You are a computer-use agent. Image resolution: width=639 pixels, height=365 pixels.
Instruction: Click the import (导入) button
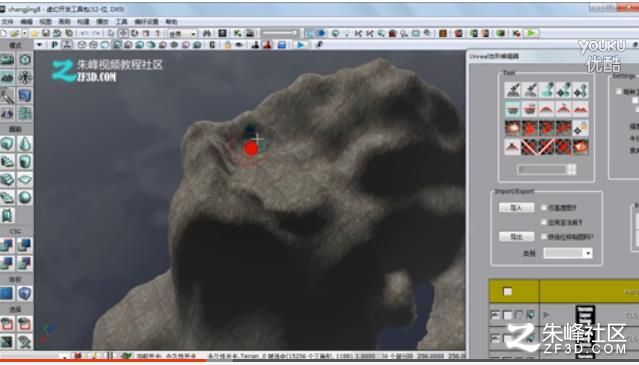pos(516,208)
